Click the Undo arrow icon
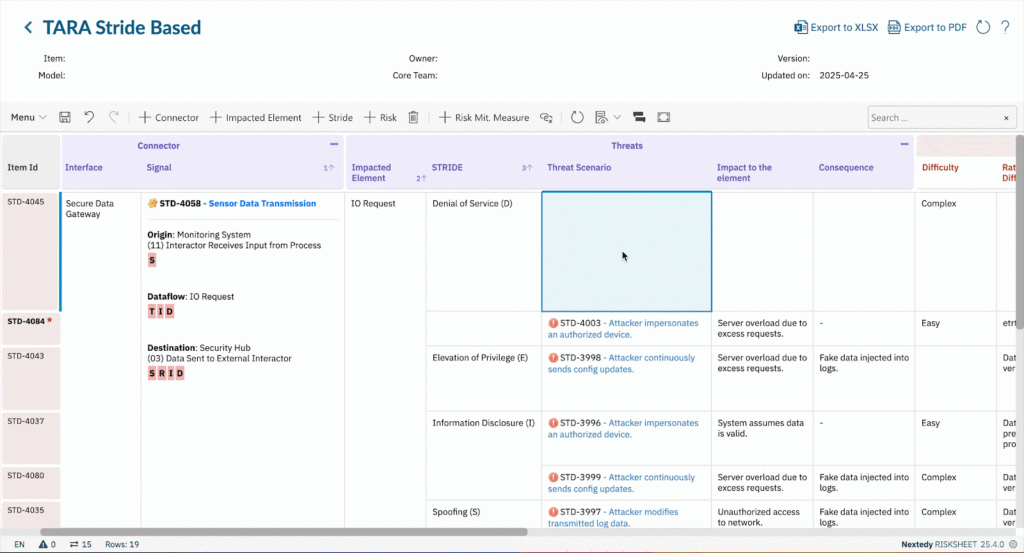 tap(89, 117)
